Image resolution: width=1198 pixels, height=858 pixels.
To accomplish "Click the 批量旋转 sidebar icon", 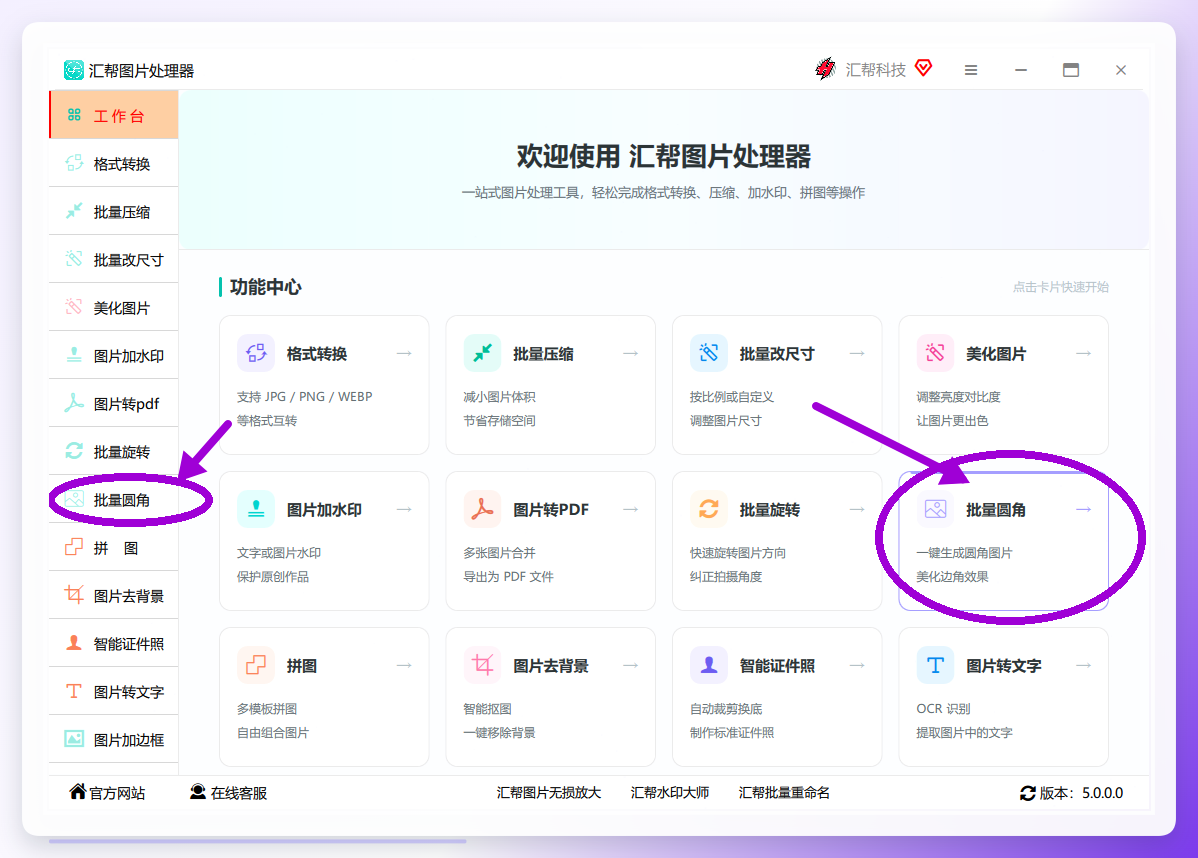I will 74,451.
